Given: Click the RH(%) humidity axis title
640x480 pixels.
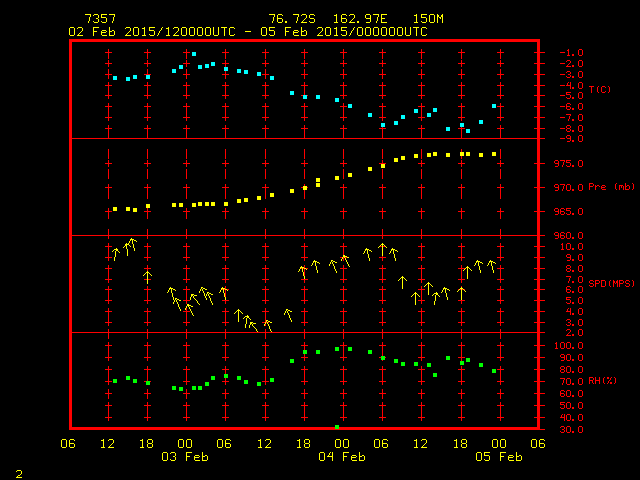Looking at the screenshot, I should (603, 381).
